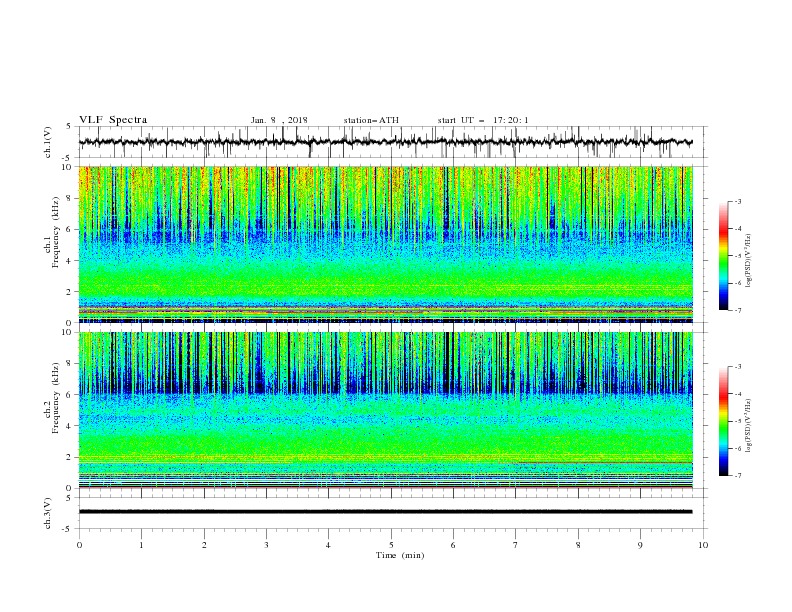The image size is (792, 612).
Task: Click the ch.3(V) waveform axis label
Action: 48,513
